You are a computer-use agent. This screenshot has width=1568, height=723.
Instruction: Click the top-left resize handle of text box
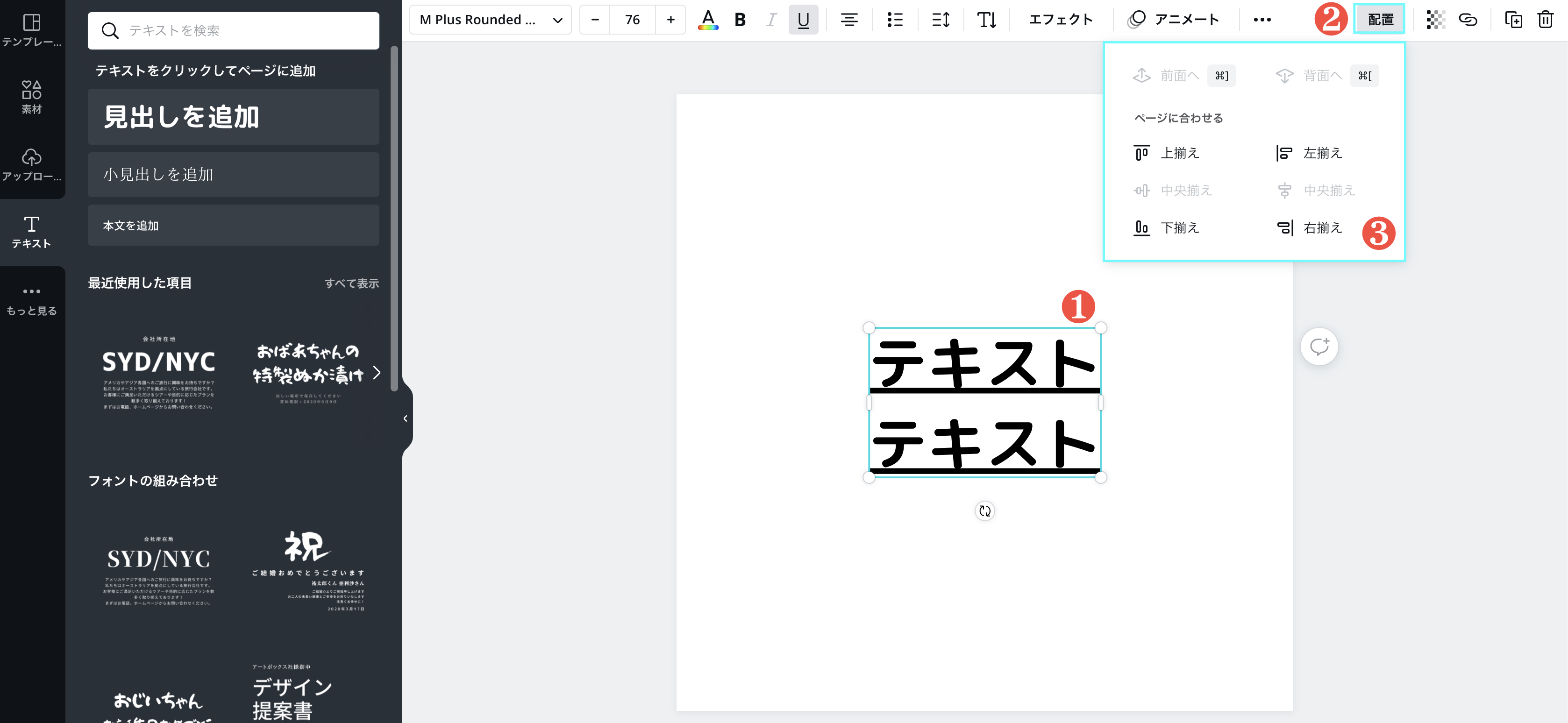click(869, 328)
